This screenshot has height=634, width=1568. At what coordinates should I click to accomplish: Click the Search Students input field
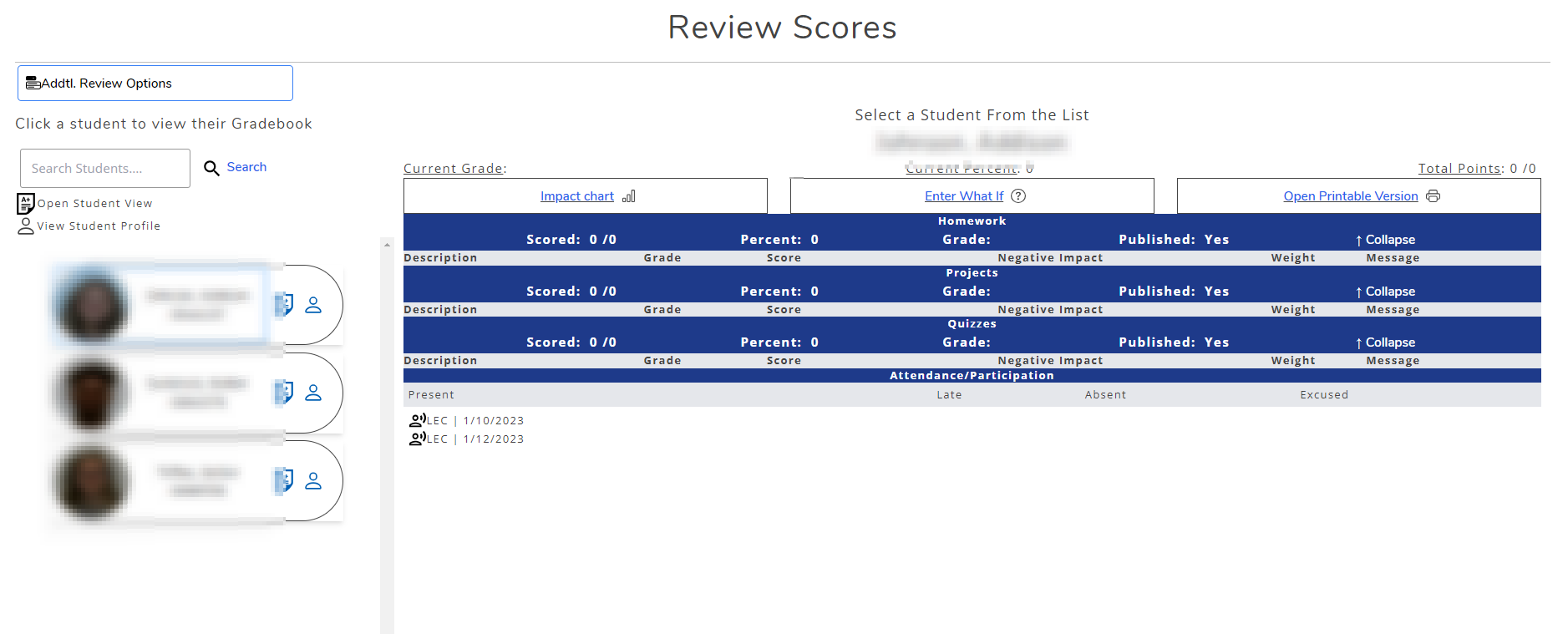tap(105, 169)
